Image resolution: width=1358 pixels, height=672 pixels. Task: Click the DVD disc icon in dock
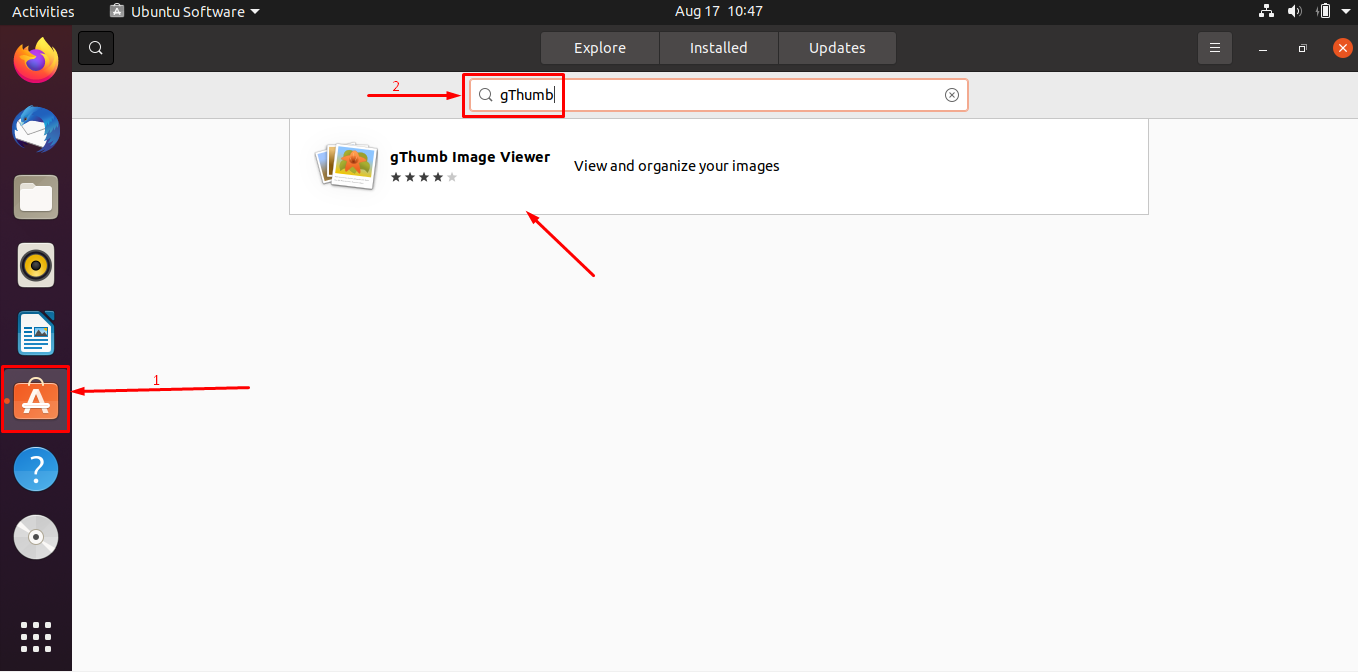click(36, 537)
